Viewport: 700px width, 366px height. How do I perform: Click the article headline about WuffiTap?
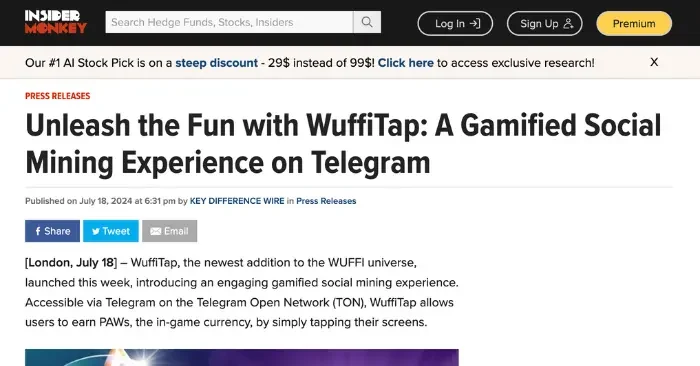coord(343,144)
